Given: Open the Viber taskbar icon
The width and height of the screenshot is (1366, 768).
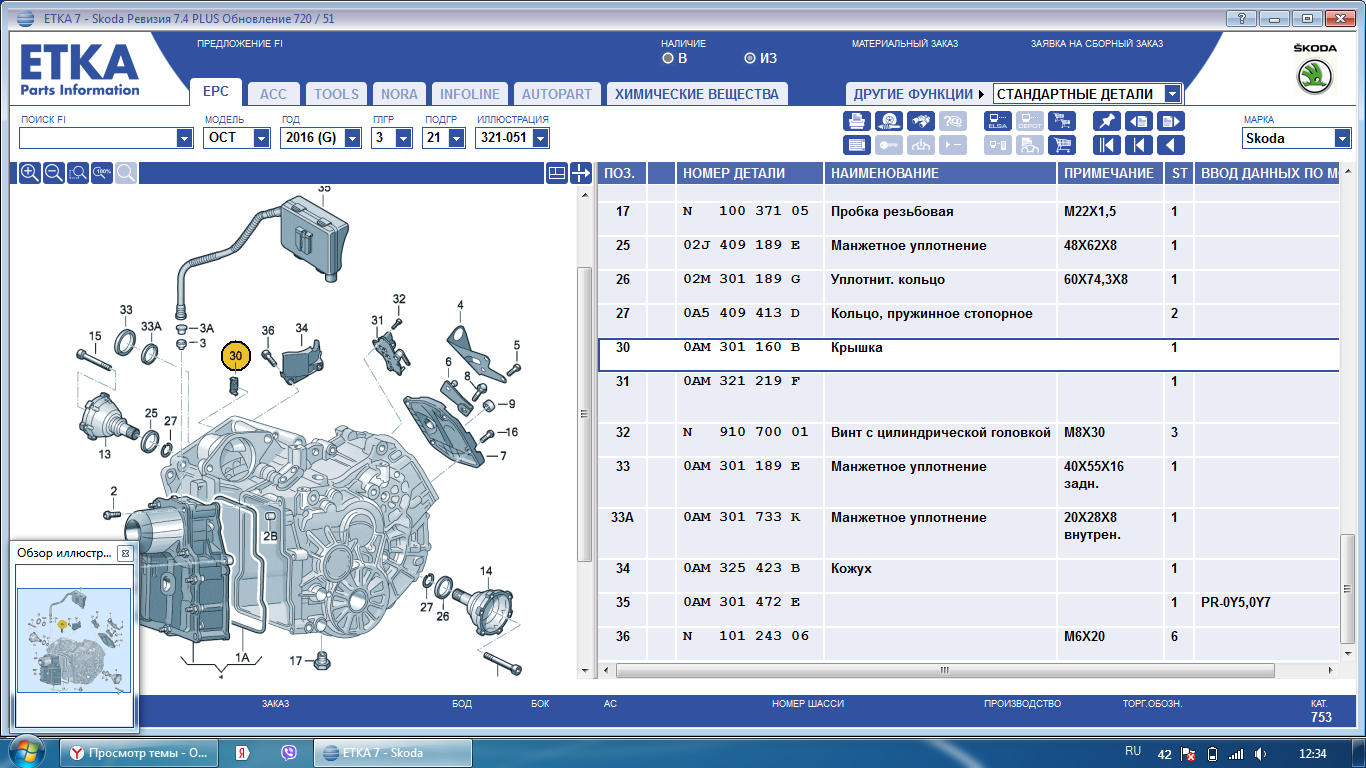Looking at the screenshot, I should tap(289, 753).
